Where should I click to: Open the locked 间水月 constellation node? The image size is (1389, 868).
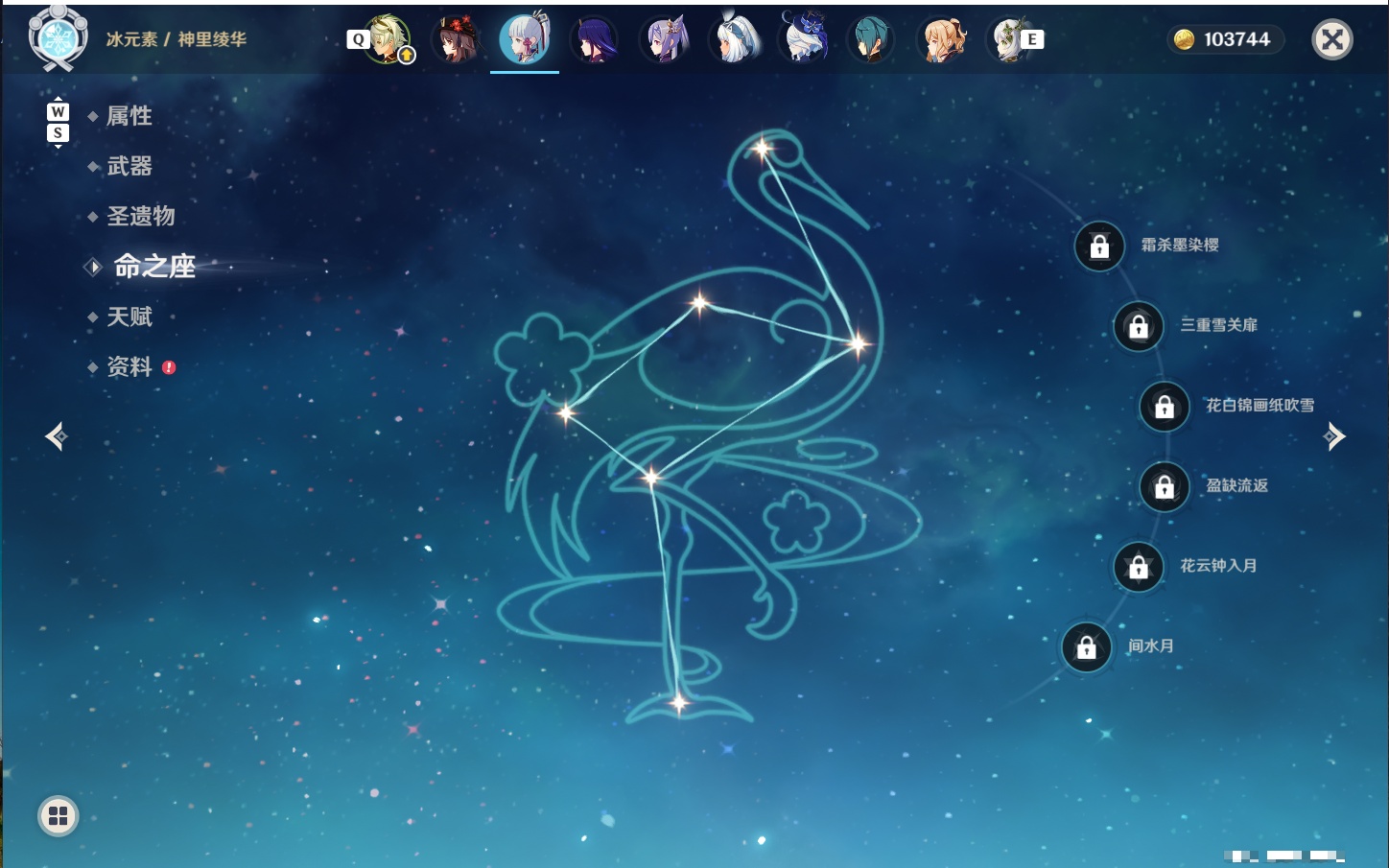[x=1086, y=647]
